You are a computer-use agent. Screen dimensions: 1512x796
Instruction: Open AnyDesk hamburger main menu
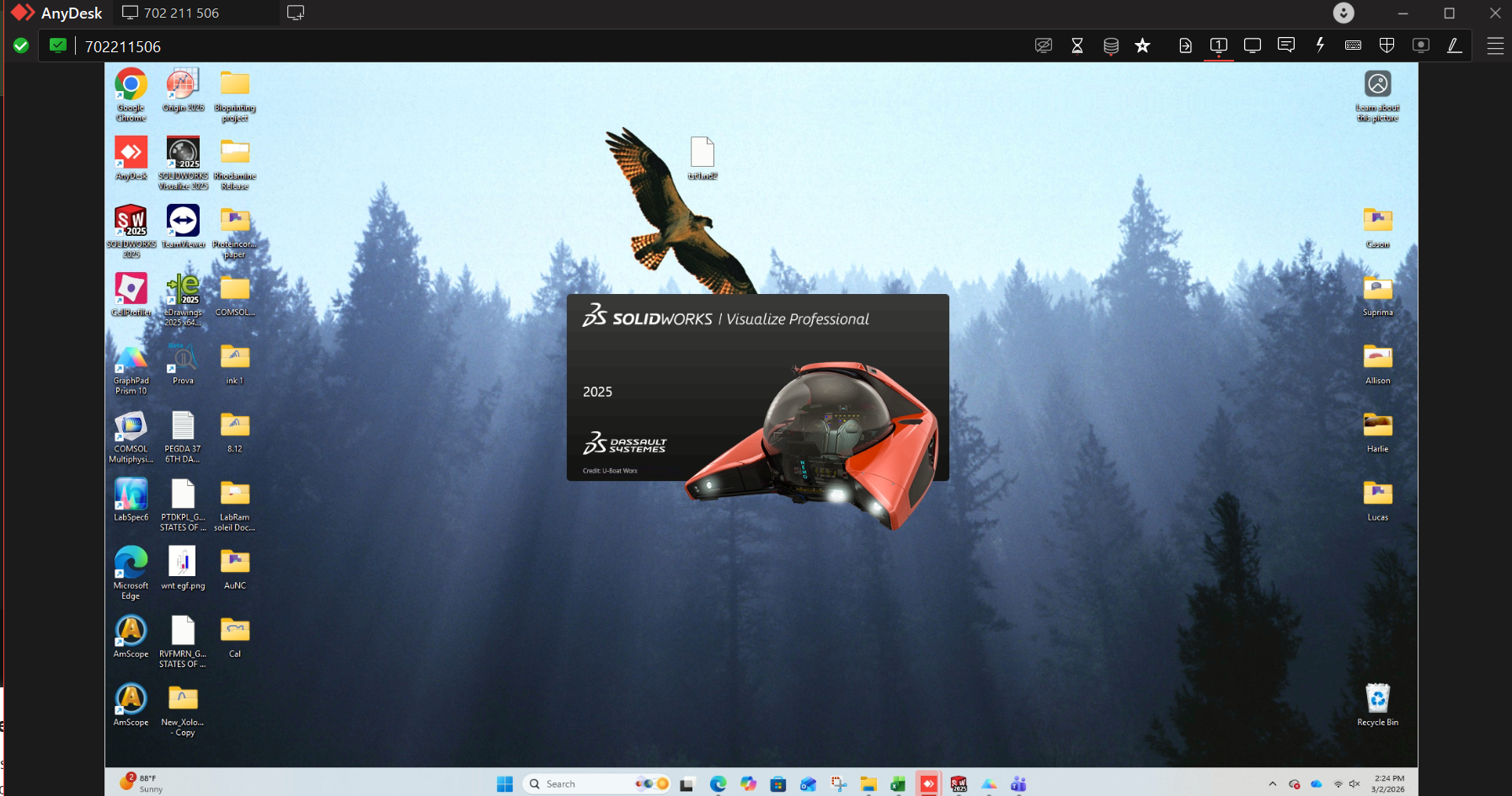click(x=1495, y=46)
